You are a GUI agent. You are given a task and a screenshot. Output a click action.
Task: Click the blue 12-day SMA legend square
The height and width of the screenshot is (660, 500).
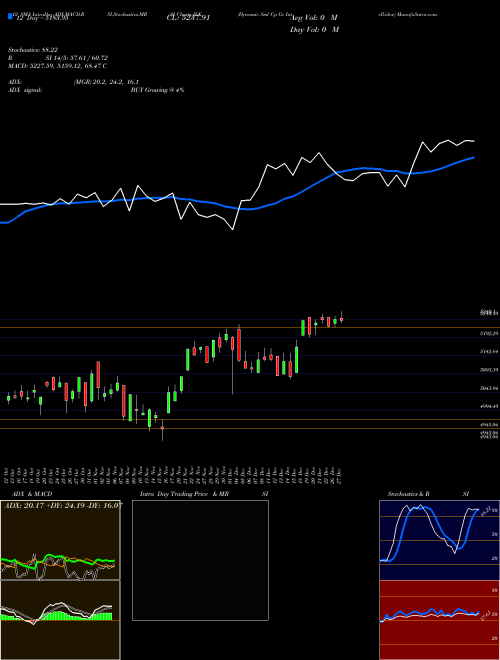[10, 17]
